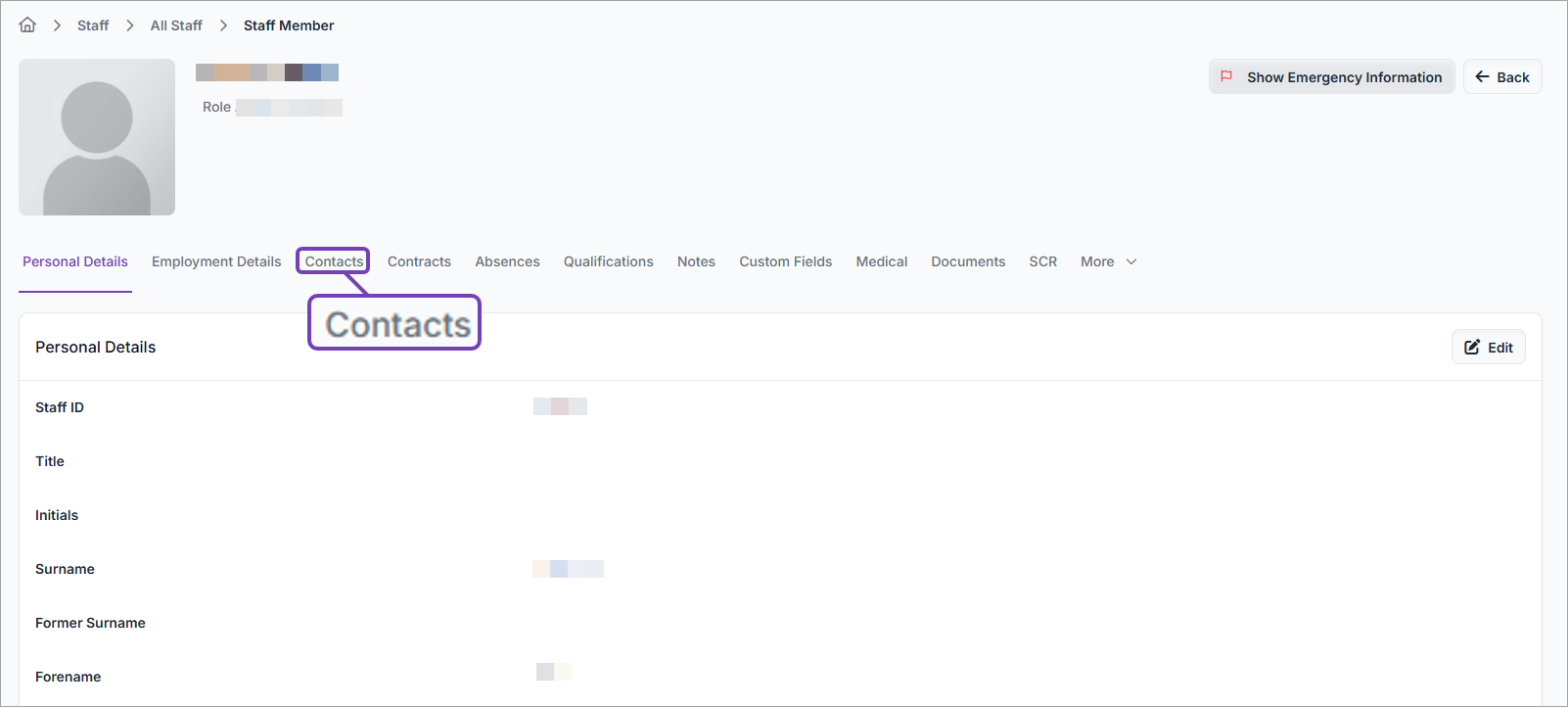Open the SCR tab

coord(1042,261)
